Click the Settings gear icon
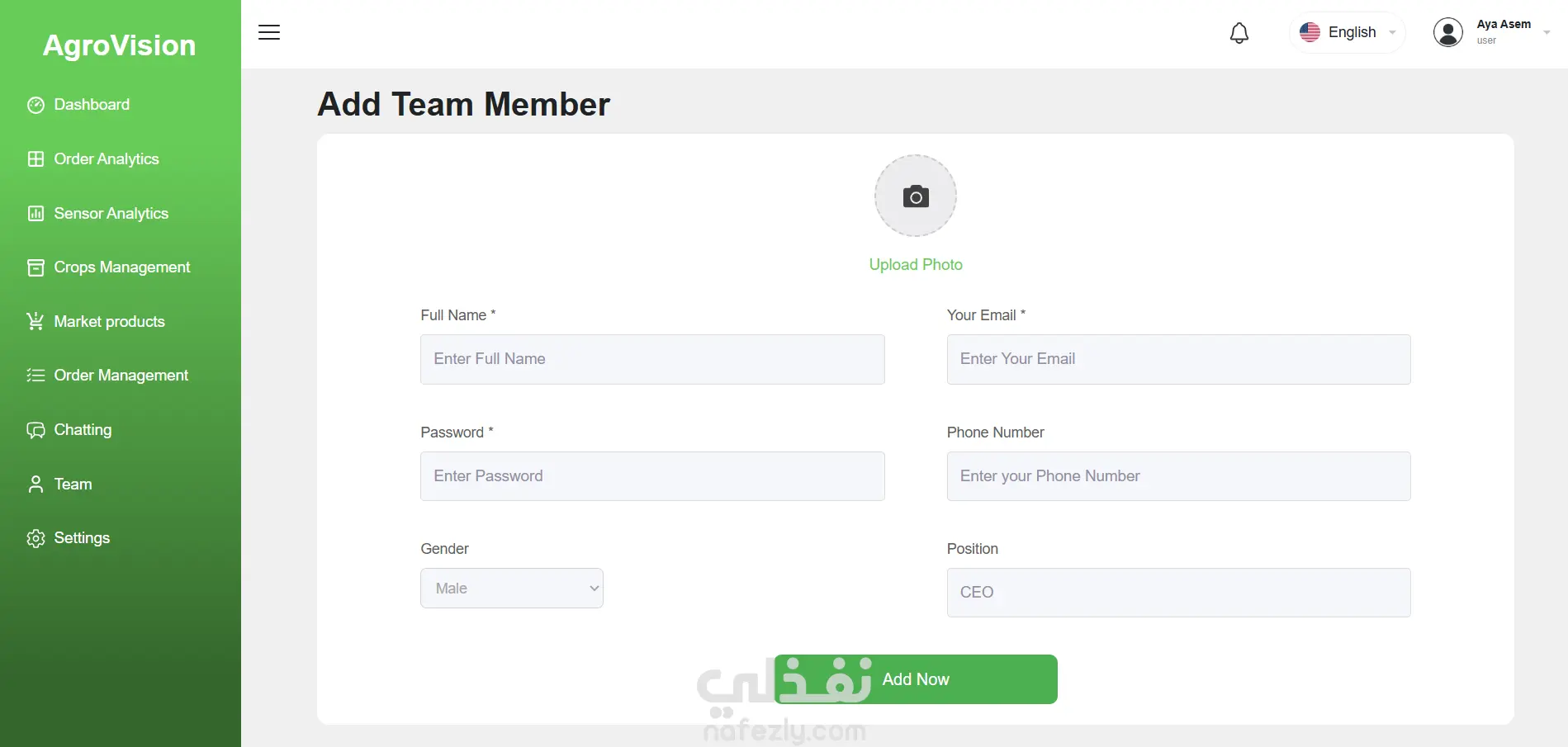Image resolution: width=1568 pixels, height=747 pixels. pyautogui.click(x=36, y=538)
